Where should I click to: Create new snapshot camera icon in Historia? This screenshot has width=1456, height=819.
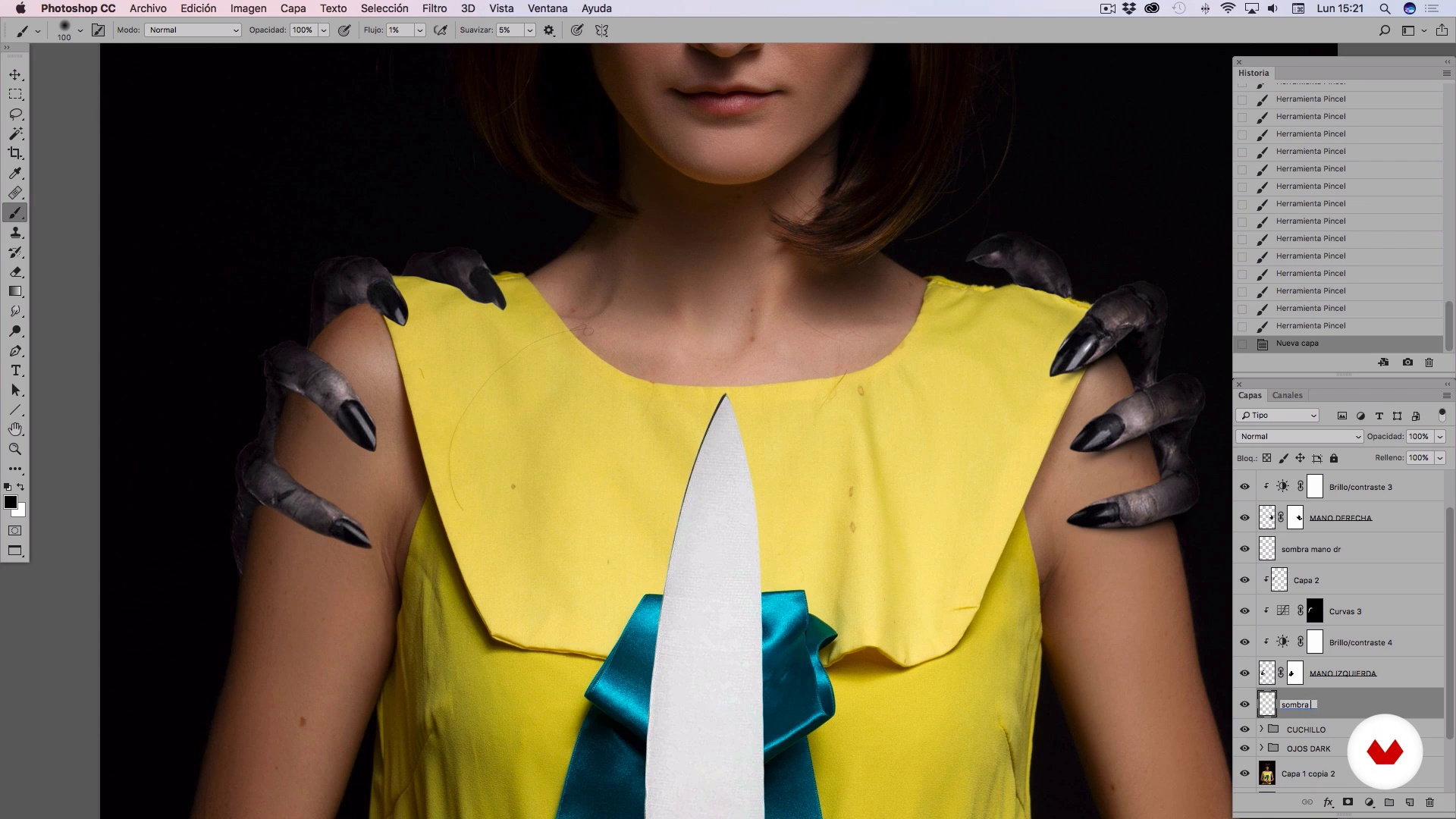tap(1407, 362)
